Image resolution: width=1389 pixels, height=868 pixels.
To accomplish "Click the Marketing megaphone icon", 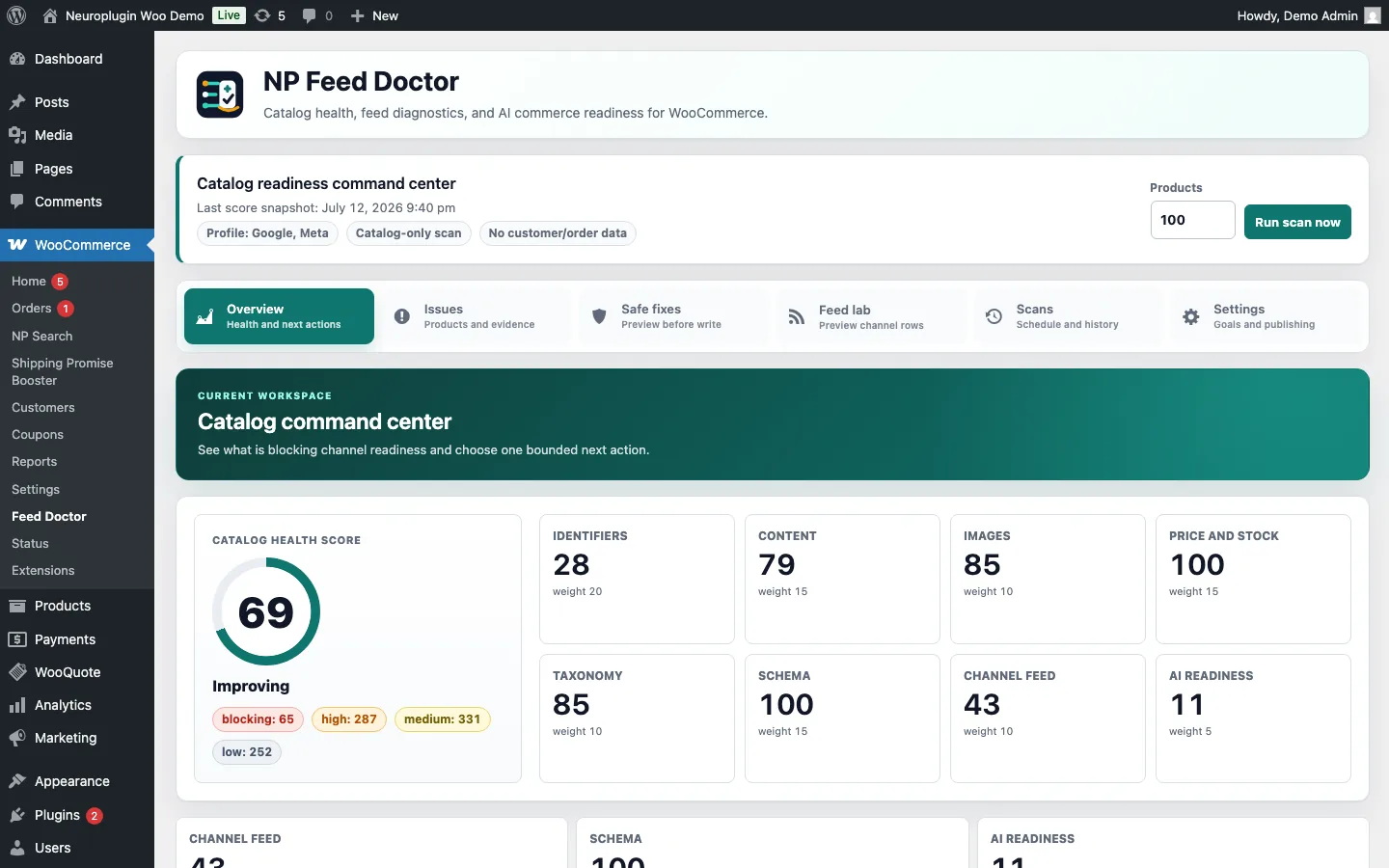I will pos(17,738).
